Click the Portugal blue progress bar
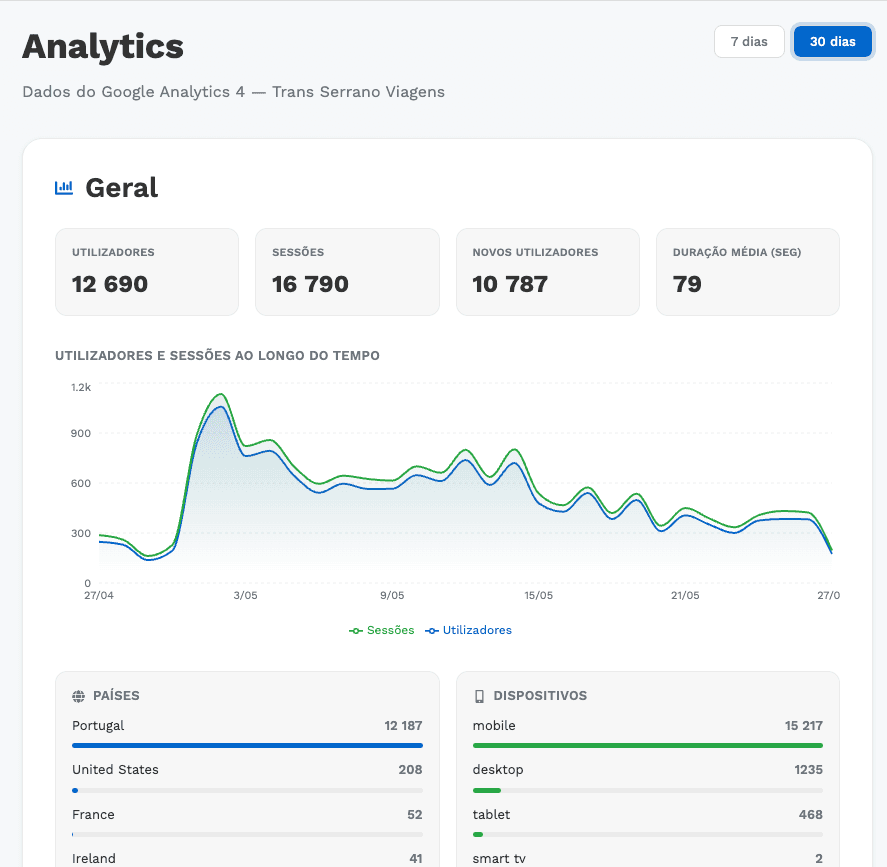Viewport: 887px width, 867px height. (247, 745)
